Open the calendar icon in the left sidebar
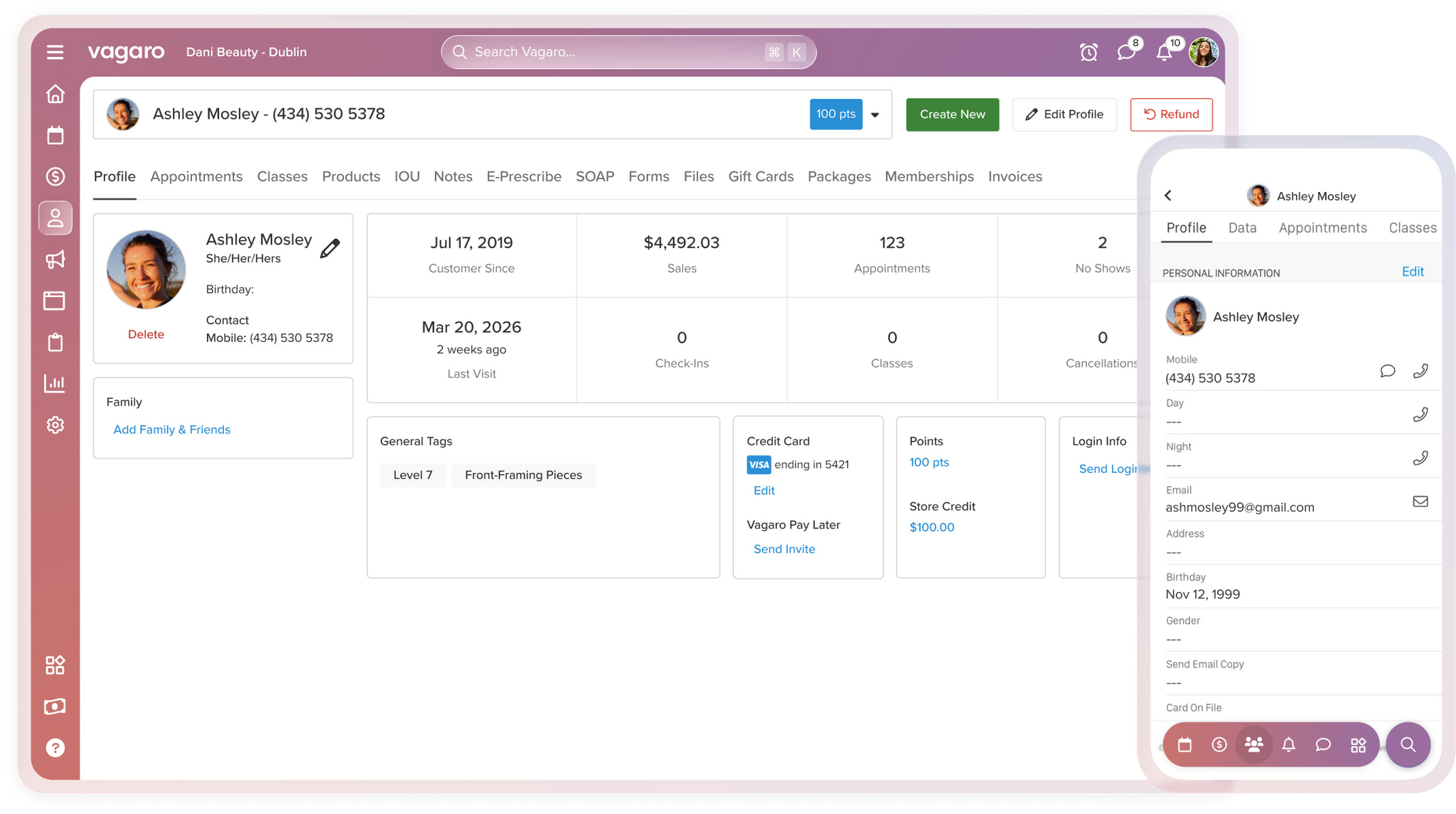Image resolution: width=1456 pixels, height=814 pixels. pyautogui.click(x=55, y=135)
